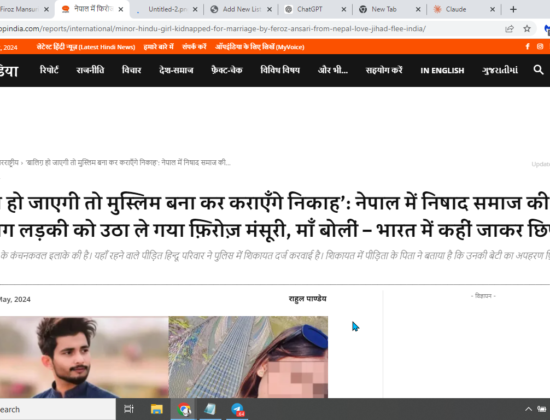The image size is (550, 420).
Task: Close the ChatGPT tab
Action: click(344, 9)
